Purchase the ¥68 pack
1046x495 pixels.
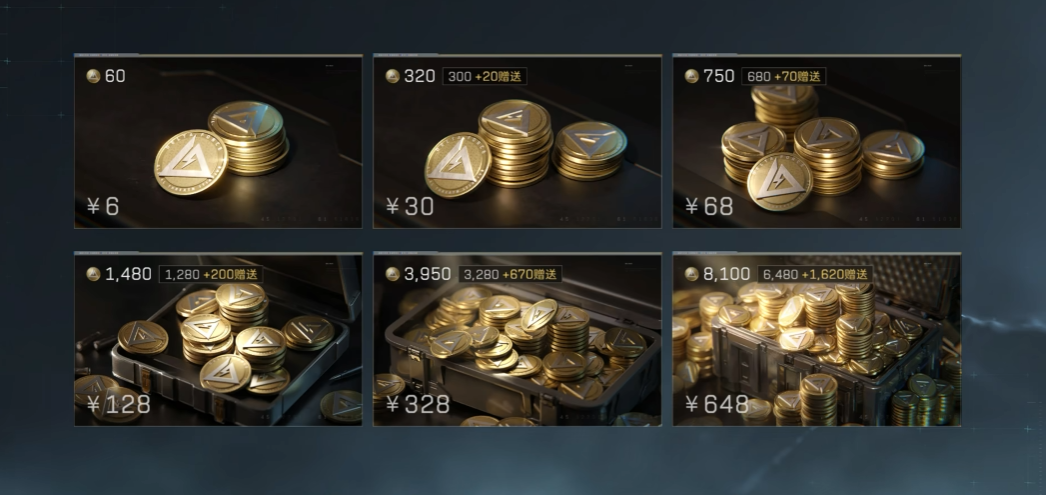[708, 207]
